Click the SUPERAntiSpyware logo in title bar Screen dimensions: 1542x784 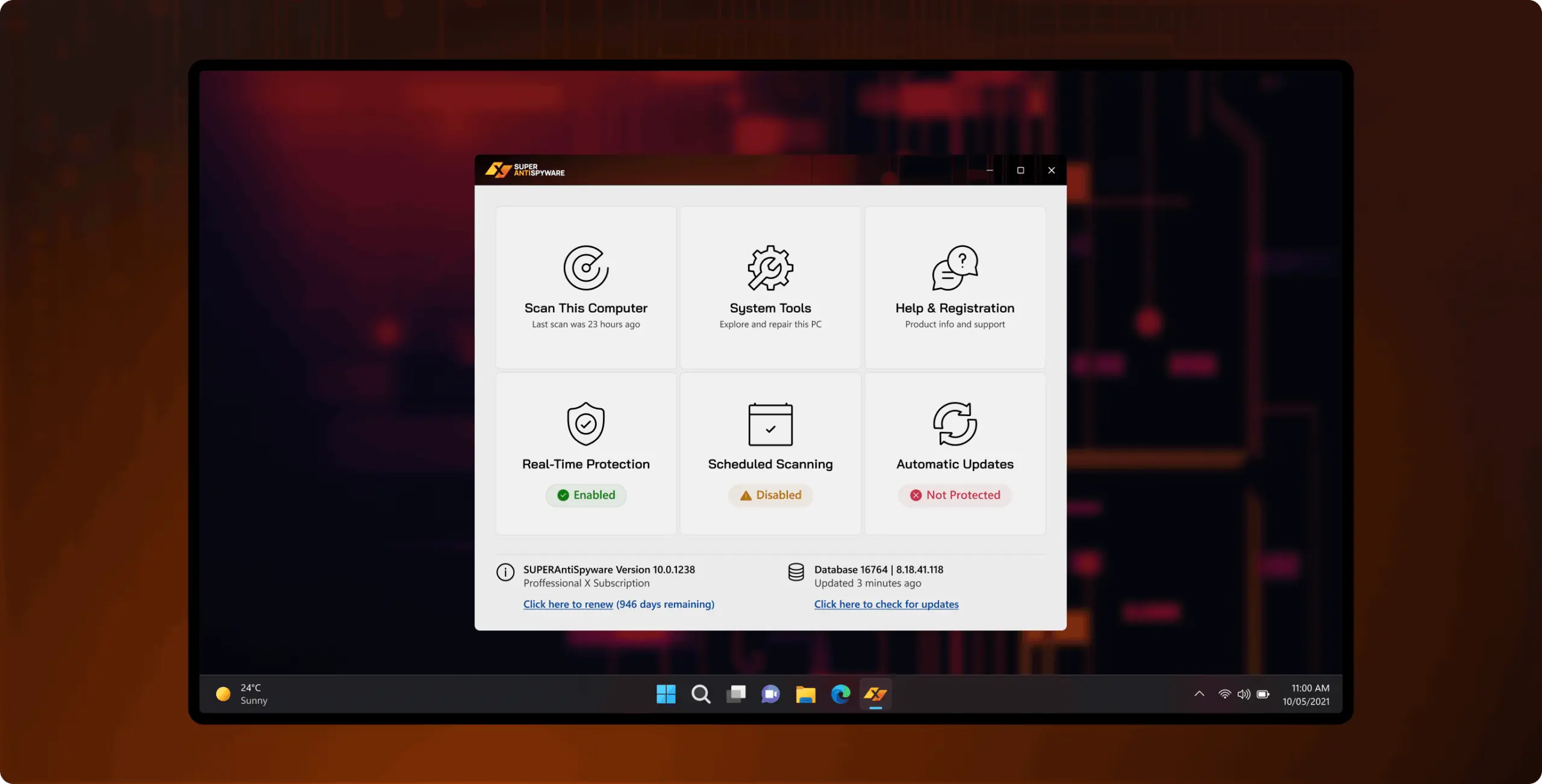tap(525, 170)
